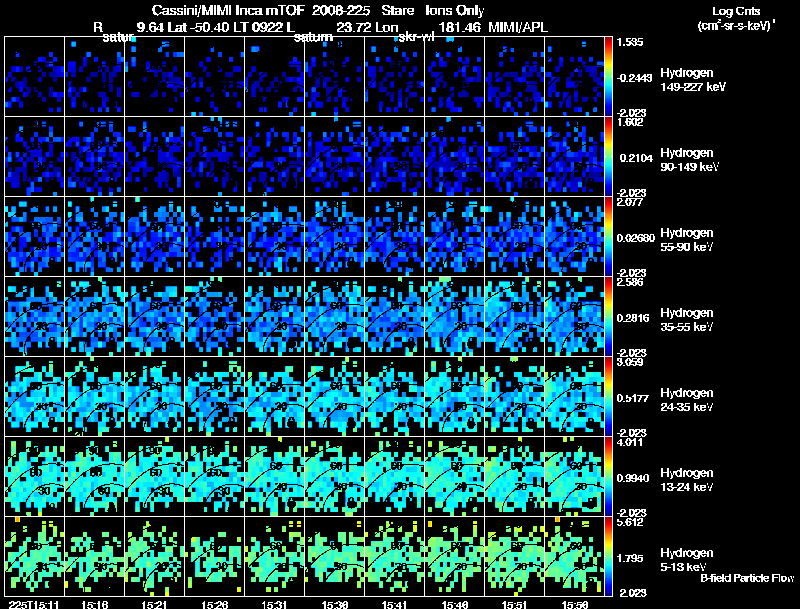
Task: Click the -0.2443 color scale midpoint
Action: click(x=634, y=78)
